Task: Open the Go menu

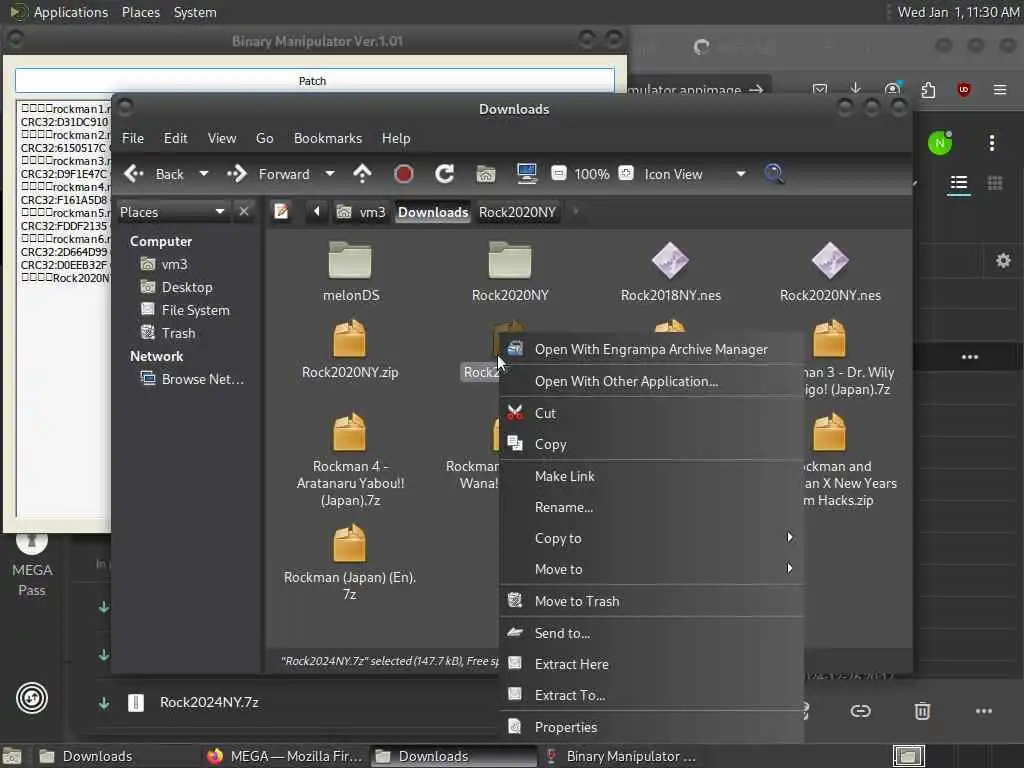Action: click(264, 138)
